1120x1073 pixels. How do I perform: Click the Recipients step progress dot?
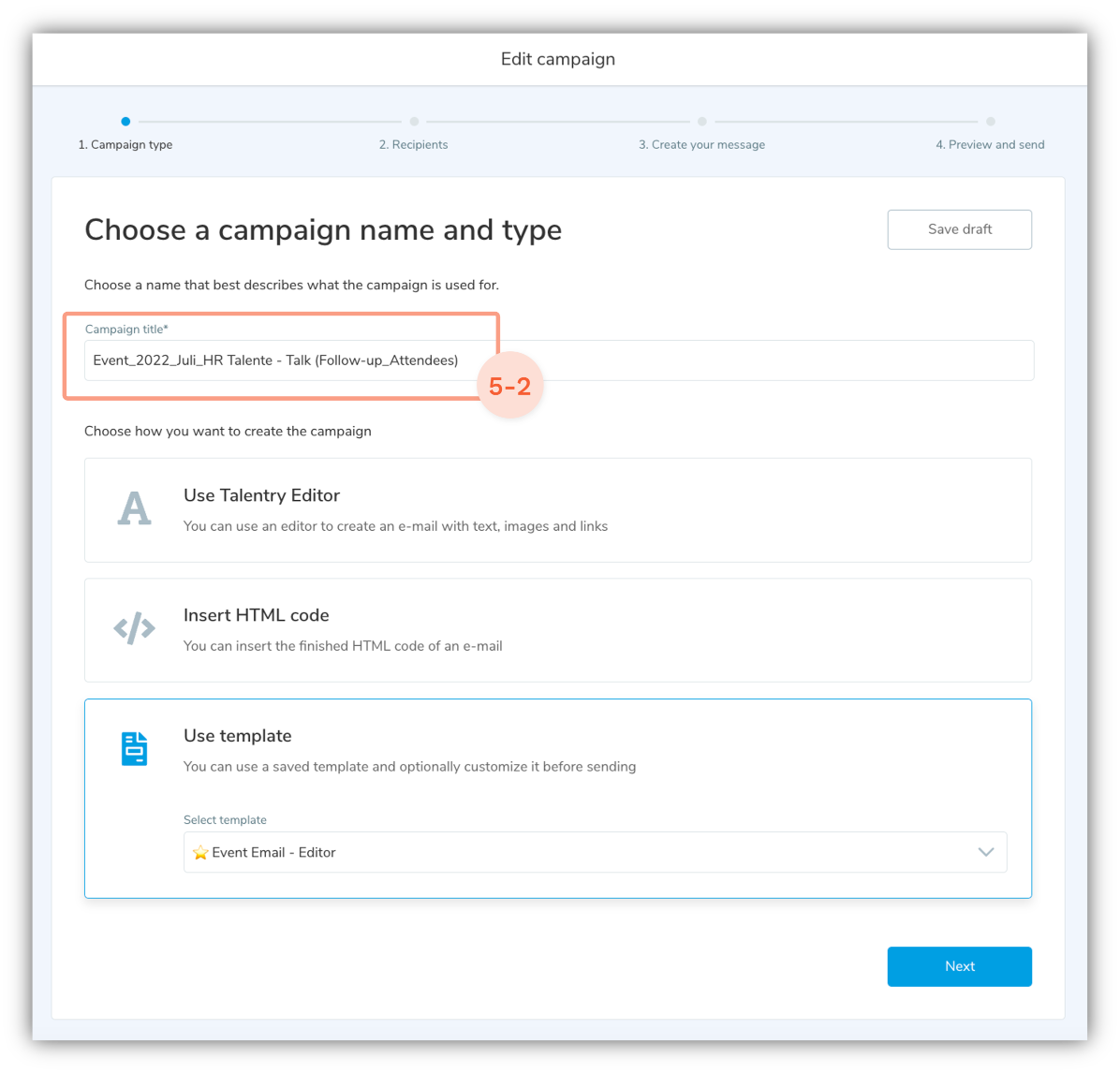click(x=414, y=122)
